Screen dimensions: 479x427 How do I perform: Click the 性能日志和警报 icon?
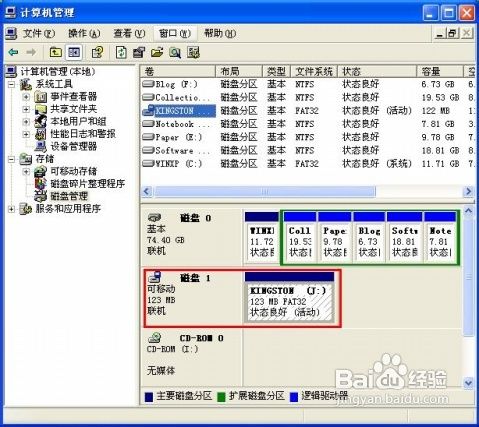(41, 134)
